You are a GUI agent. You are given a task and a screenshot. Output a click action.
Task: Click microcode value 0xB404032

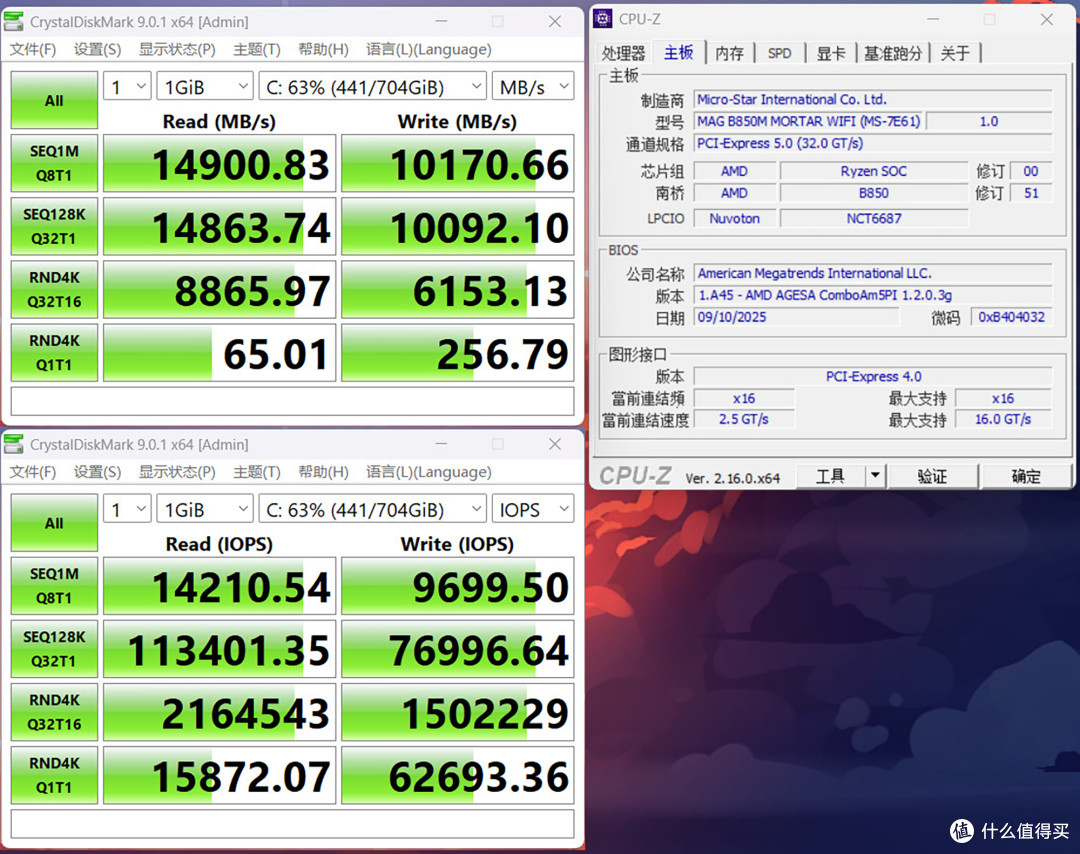pos(1011,317)
